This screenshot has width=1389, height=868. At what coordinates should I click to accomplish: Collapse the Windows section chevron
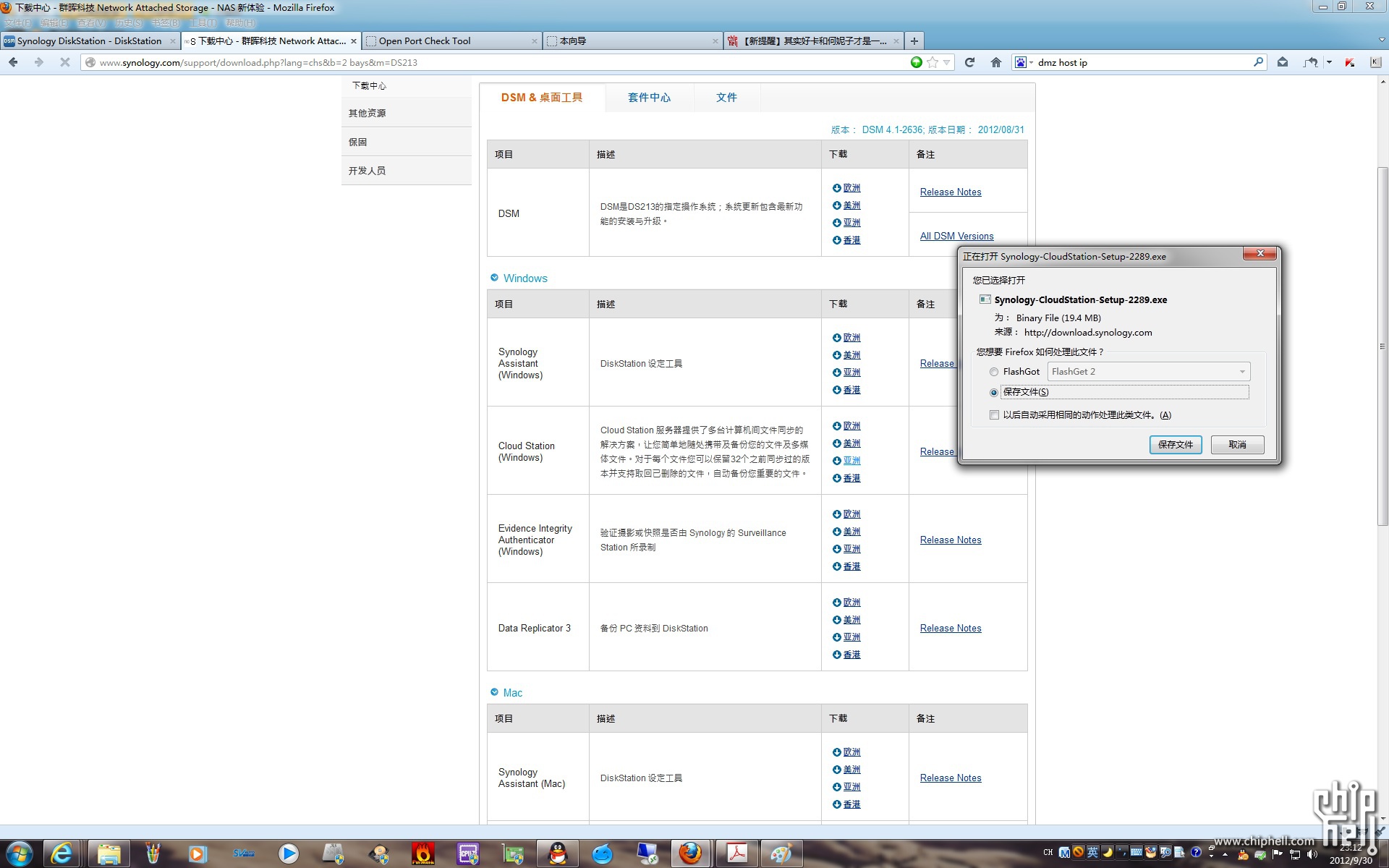point(494,278)
